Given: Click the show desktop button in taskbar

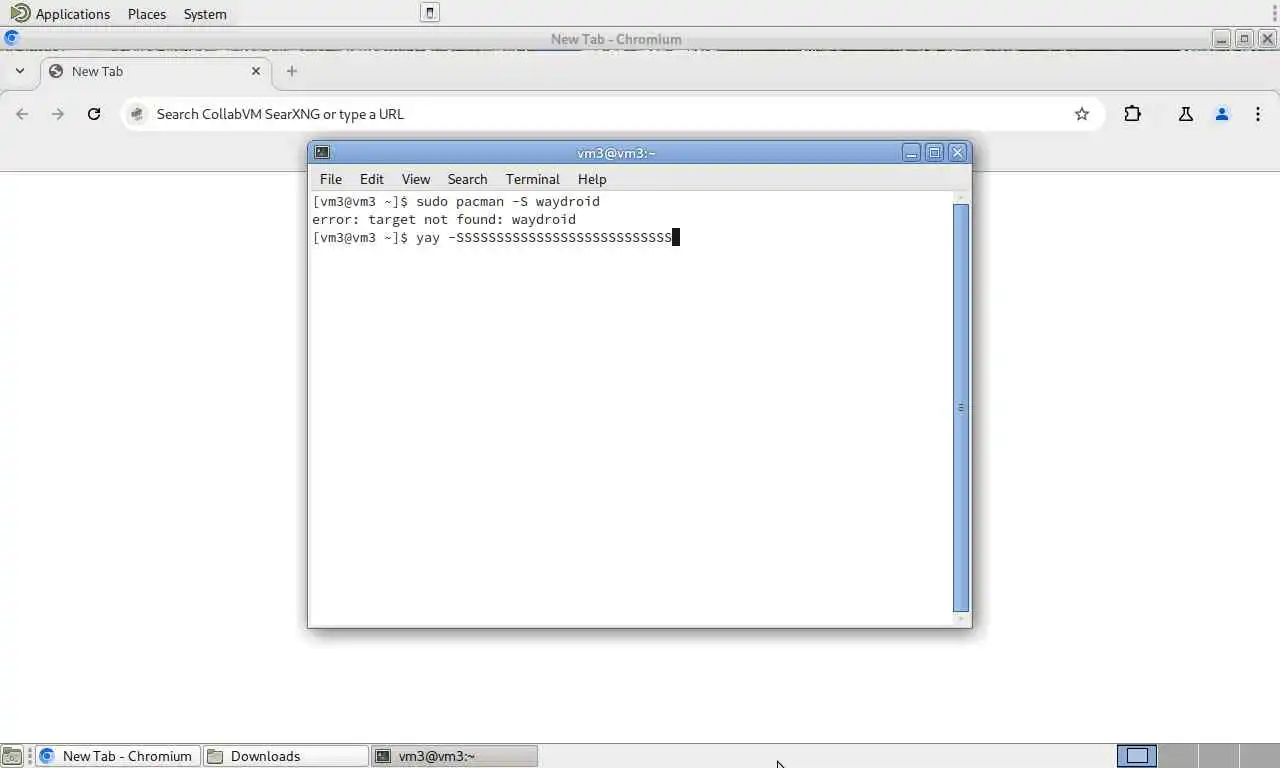Looking at the screenshot, I should pyautogui.click(x=12, y=756).
